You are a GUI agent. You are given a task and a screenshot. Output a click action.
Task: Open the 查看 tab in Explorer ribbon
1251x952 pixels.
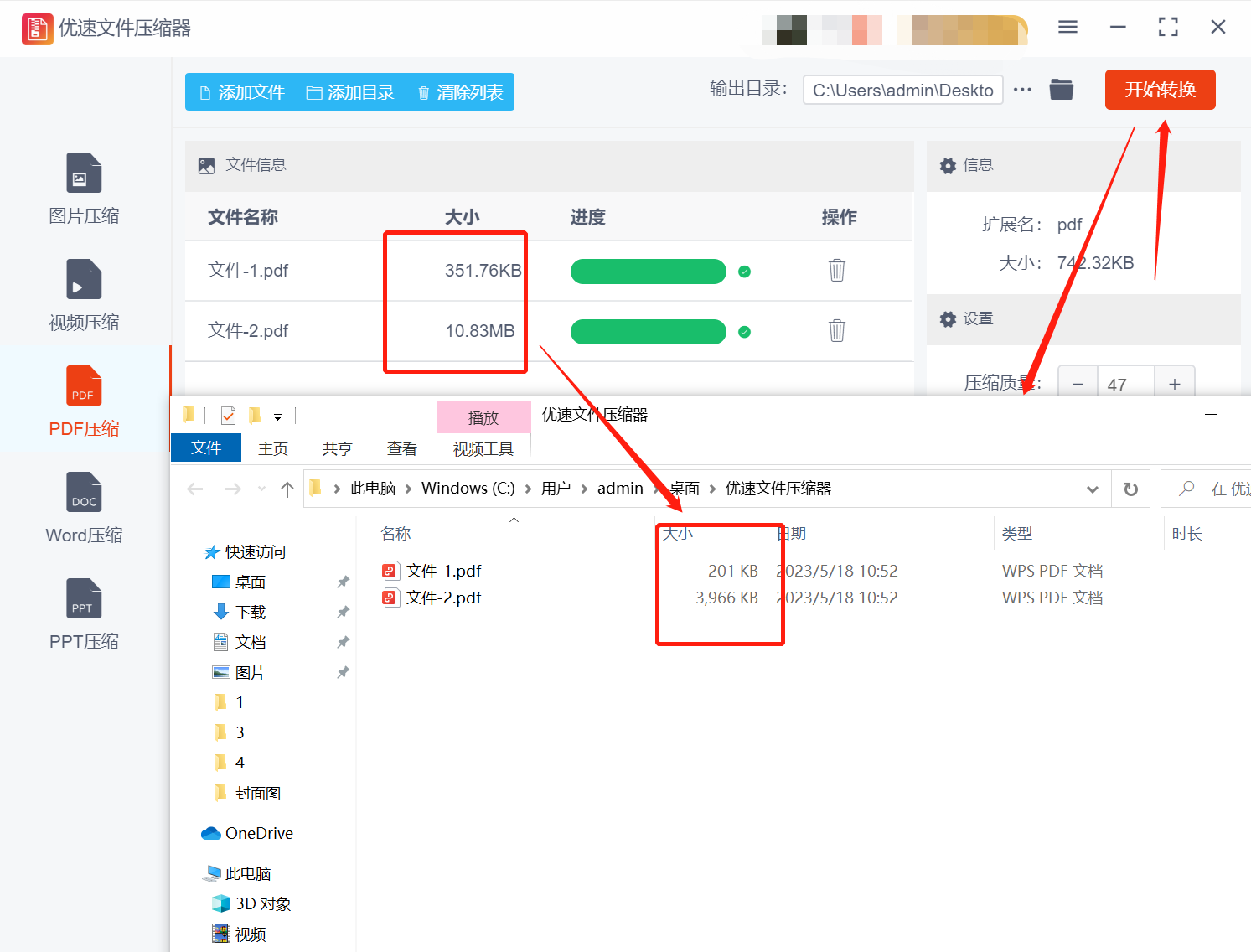[402, 449]
